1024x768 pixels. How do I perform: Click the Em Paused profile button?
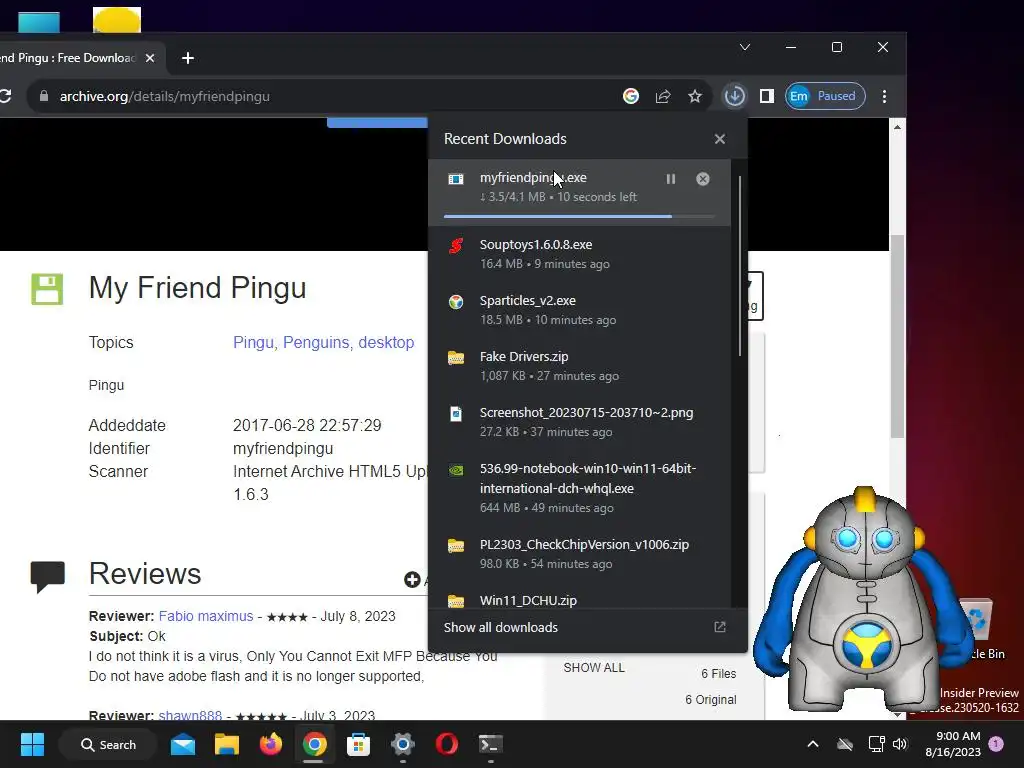[x=825, y=97]
